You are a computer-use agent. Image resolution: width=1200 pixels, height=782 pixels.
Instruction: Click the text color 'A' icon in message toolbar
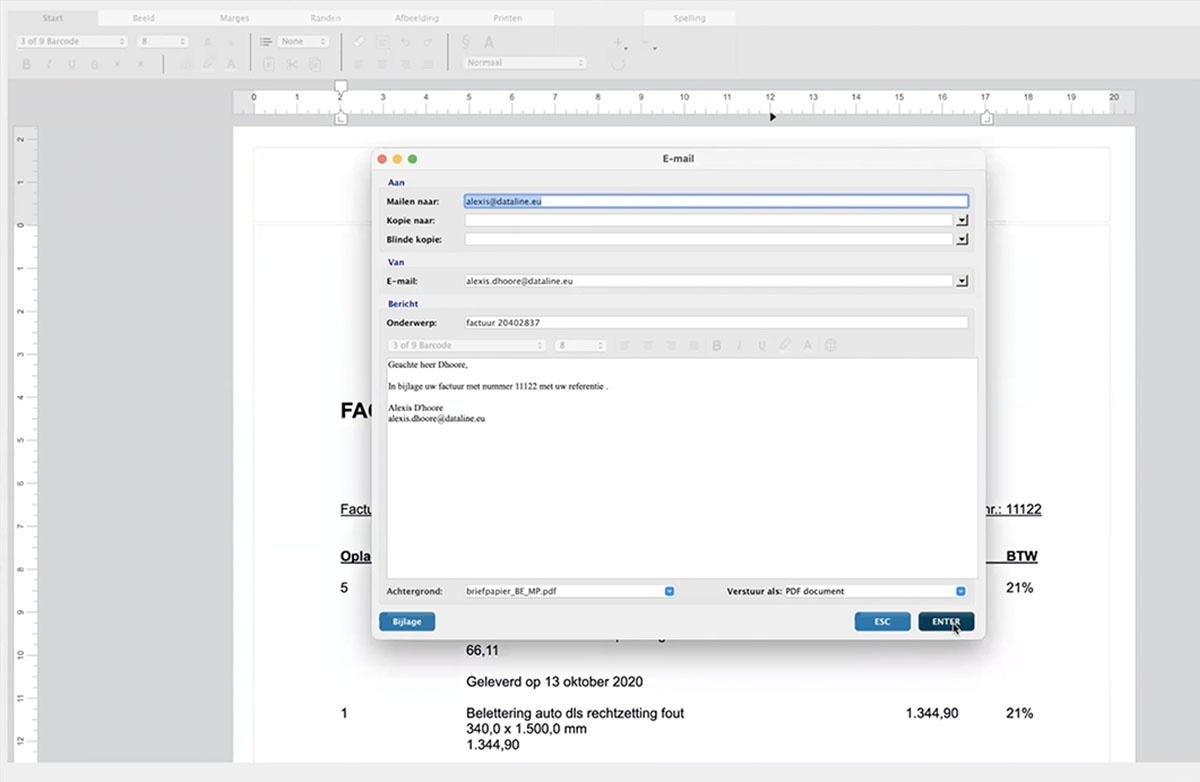807,345
